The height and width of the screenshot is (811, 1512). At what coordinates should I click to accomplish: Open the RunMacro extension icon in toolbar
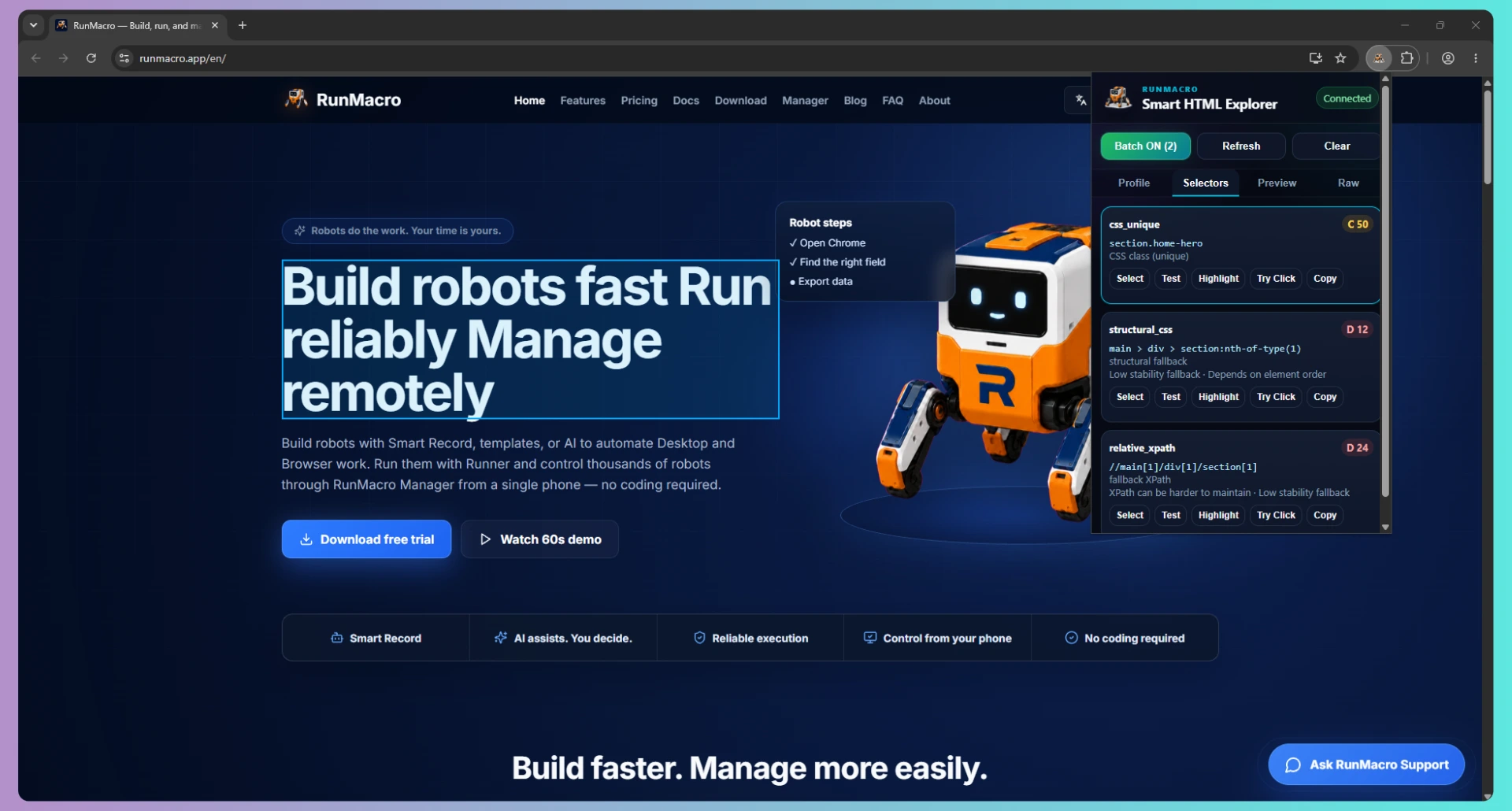click(x=1378, y=58)
